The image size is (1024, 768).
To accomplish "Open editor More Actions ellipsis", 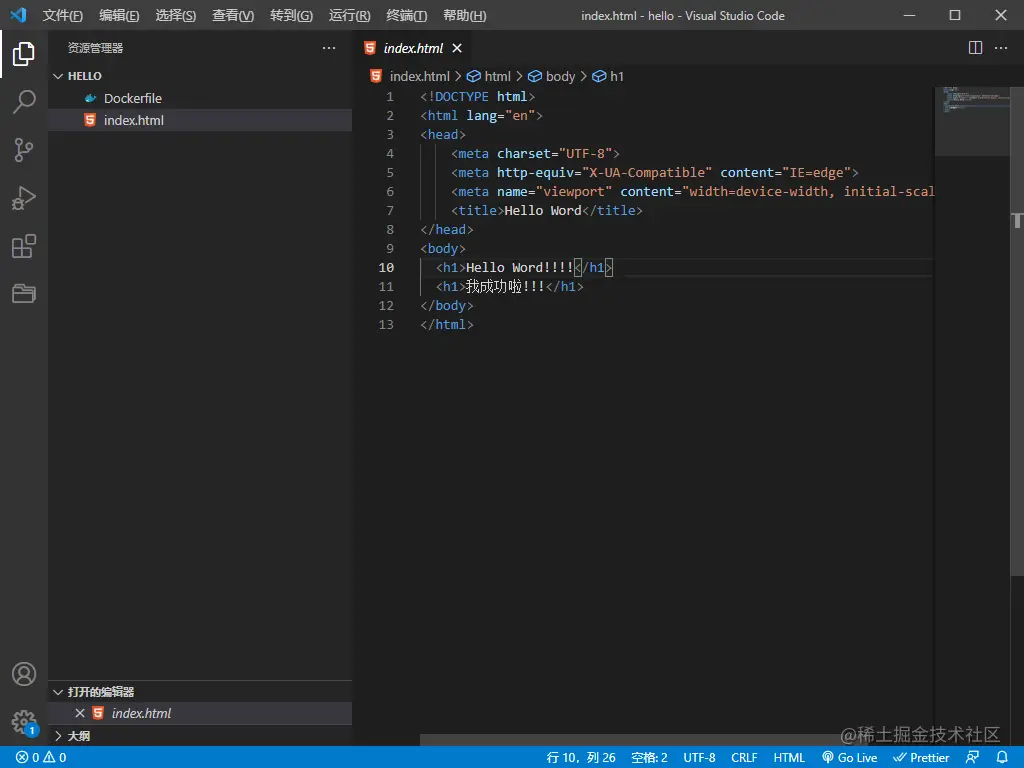I will [x=1000, y=48].
